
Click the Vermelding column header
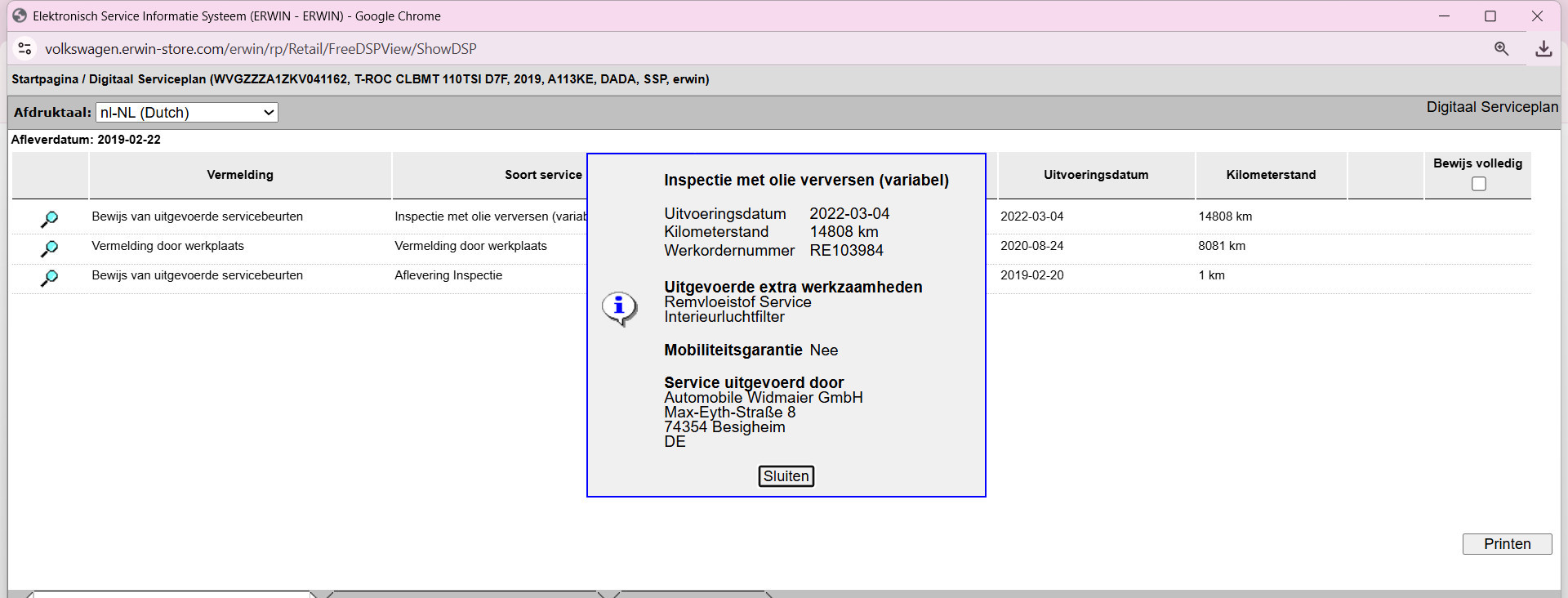240,175
